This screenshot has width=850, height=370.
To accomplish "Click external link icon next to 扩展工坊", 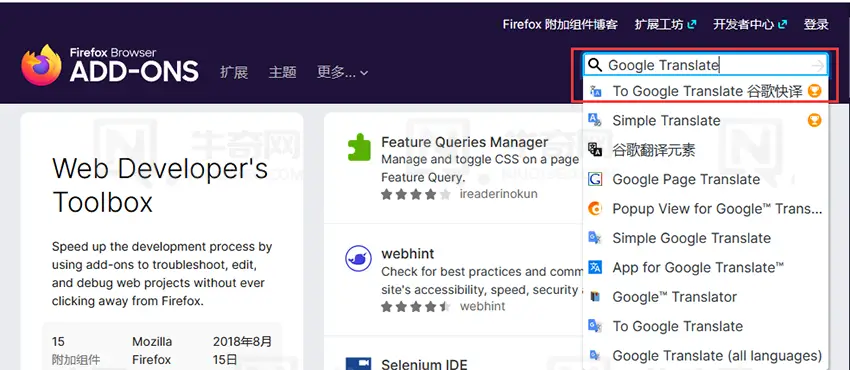I will (692, 24).
